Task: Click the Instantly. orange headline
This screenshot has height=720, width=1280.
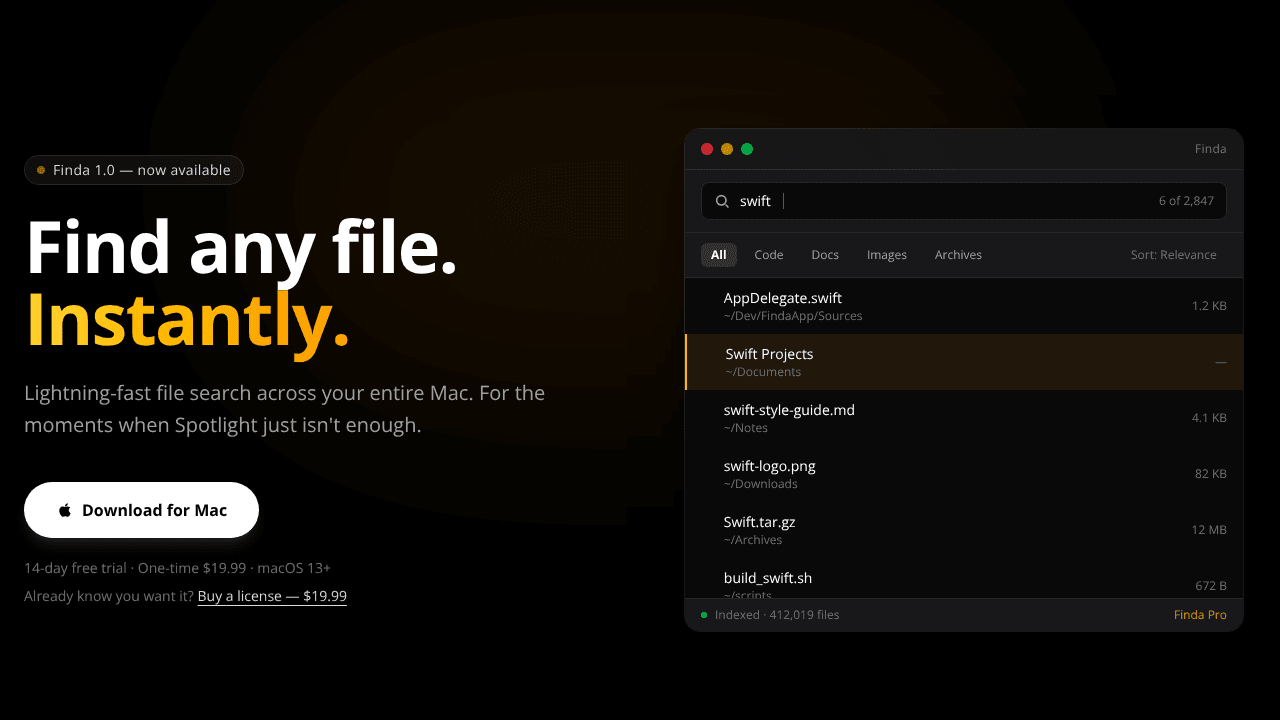Action: [x=187, y=320]
